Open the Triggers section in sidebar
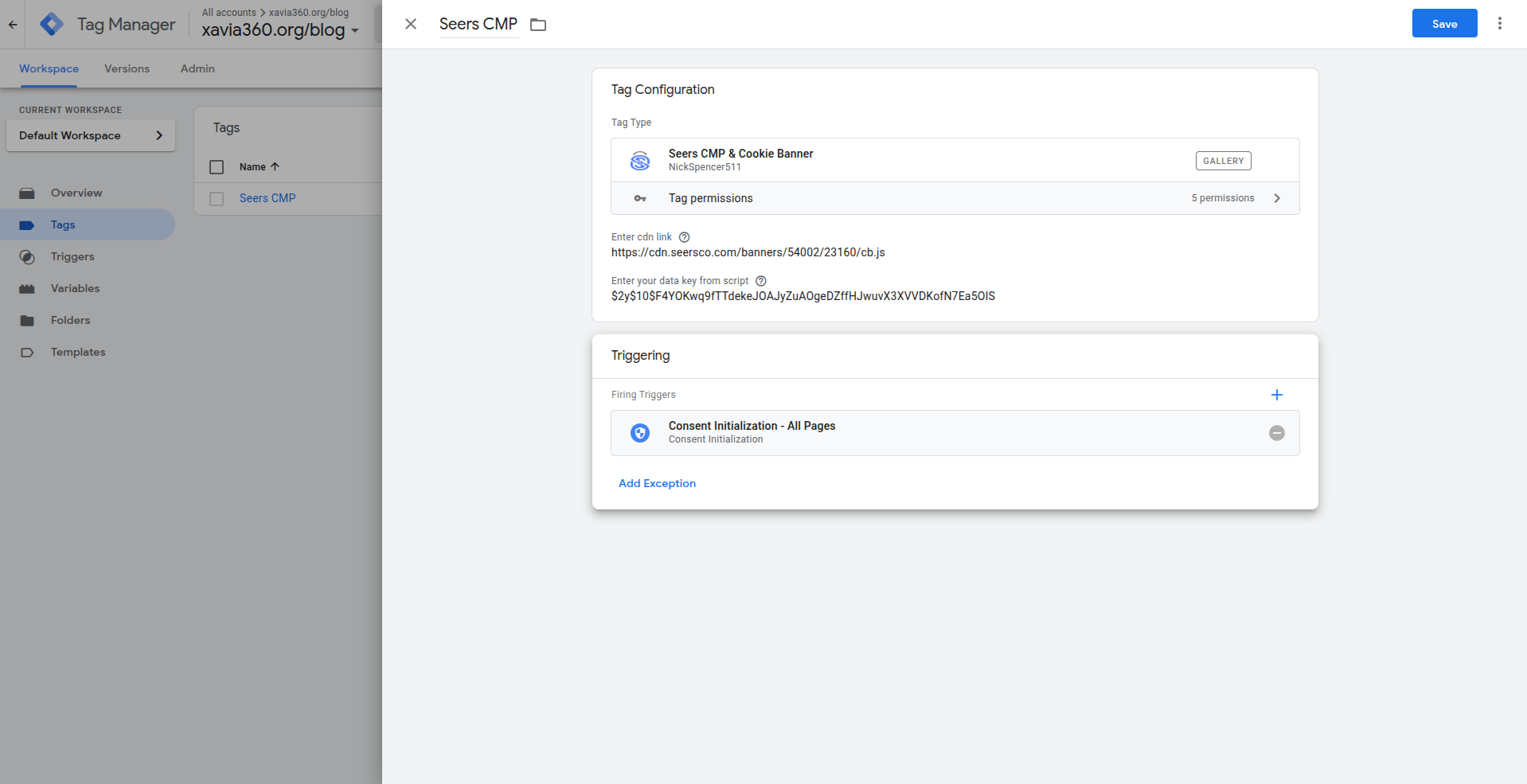Image resolution: width=1527 pixels, height=784 pixels. pos(72,256)
